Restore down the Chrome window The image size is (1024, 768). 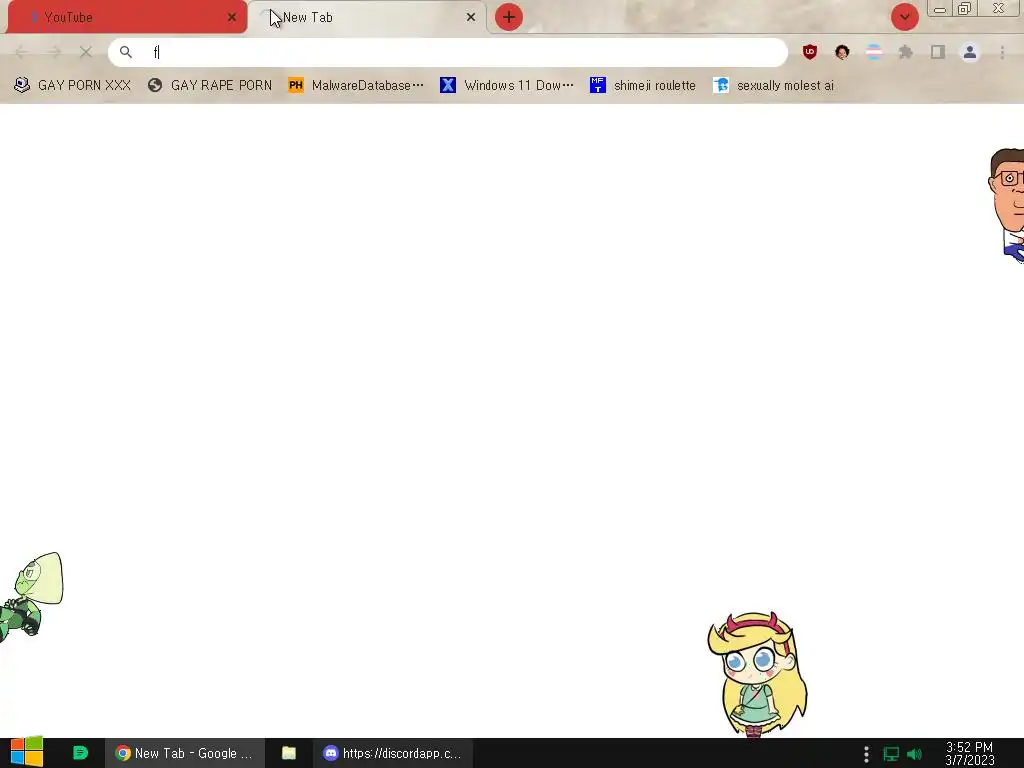point(965,8)
